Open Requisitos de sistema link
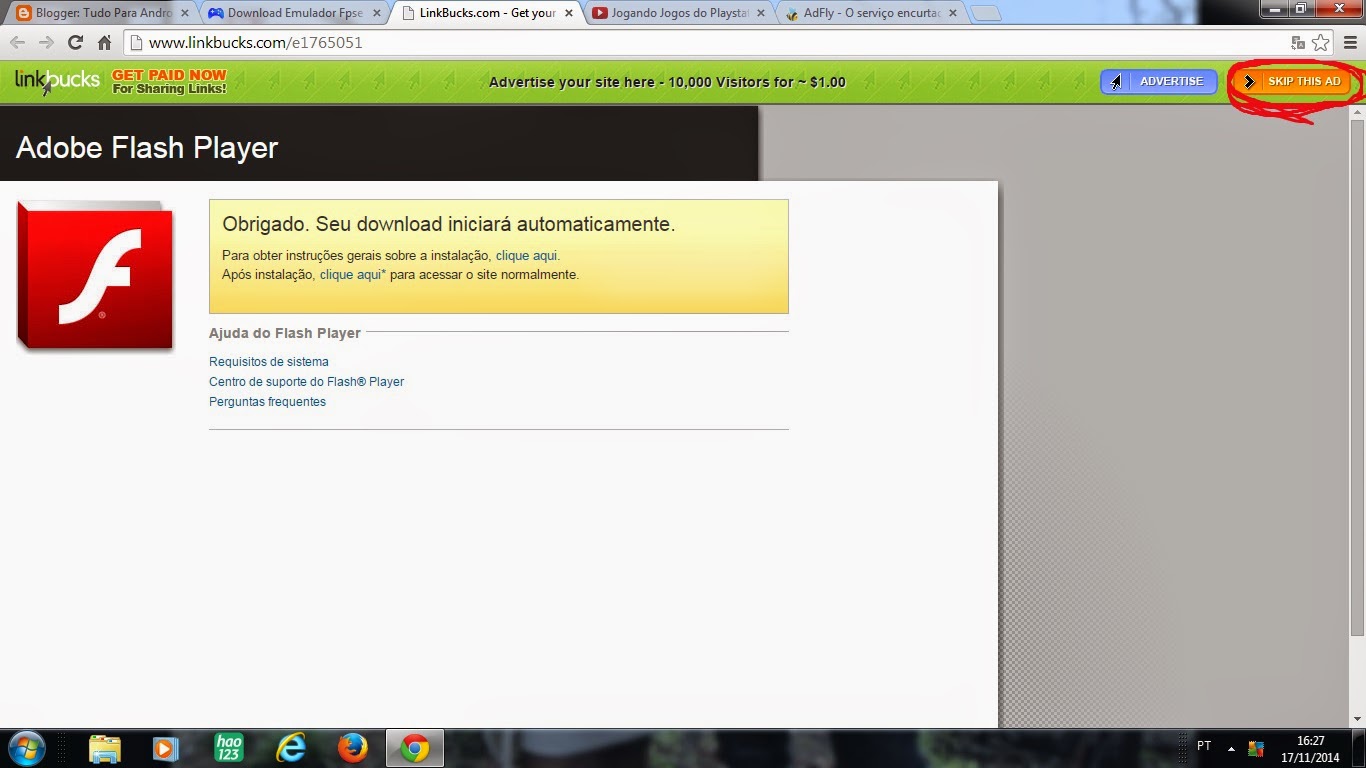The image size is (1366, 768). (269, 362)
